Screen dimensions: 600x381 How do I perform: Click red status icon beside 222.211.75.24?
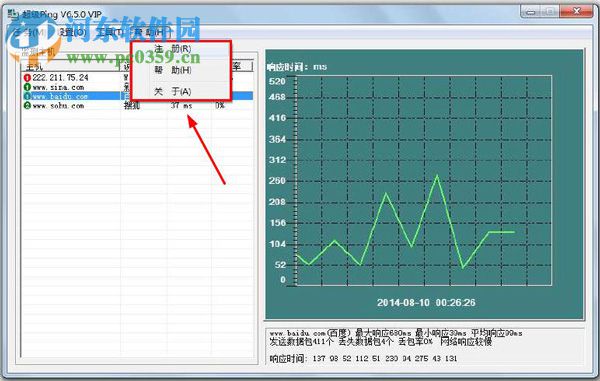pos(27,78)
